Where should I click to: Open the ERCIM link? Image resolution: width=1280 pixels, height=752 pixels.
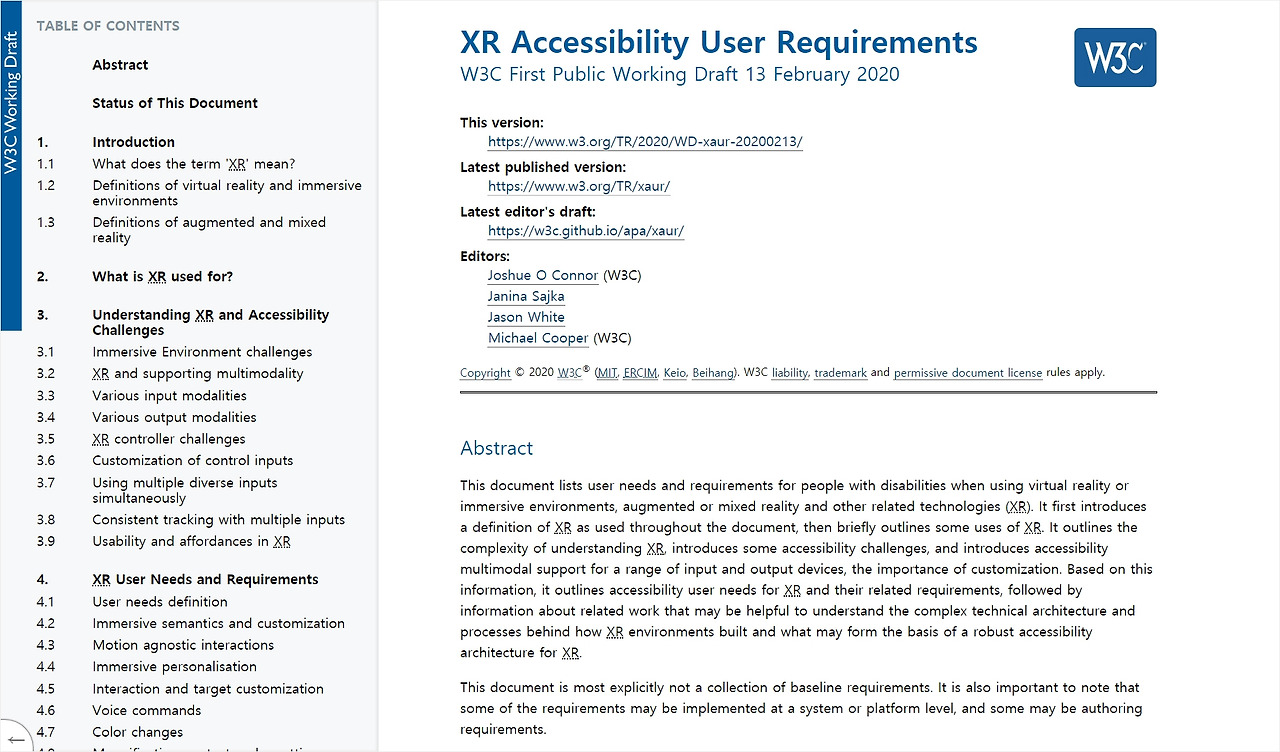(639, 372)
